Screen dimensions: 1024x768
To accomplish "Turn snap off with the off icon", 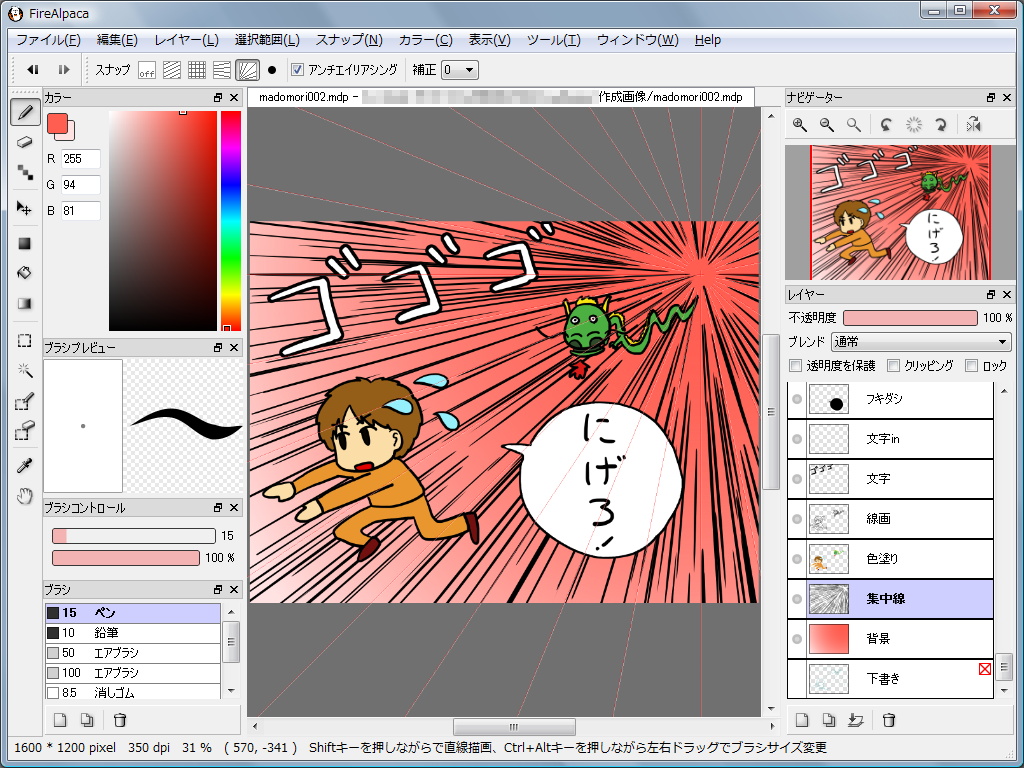I will [147, 70].
